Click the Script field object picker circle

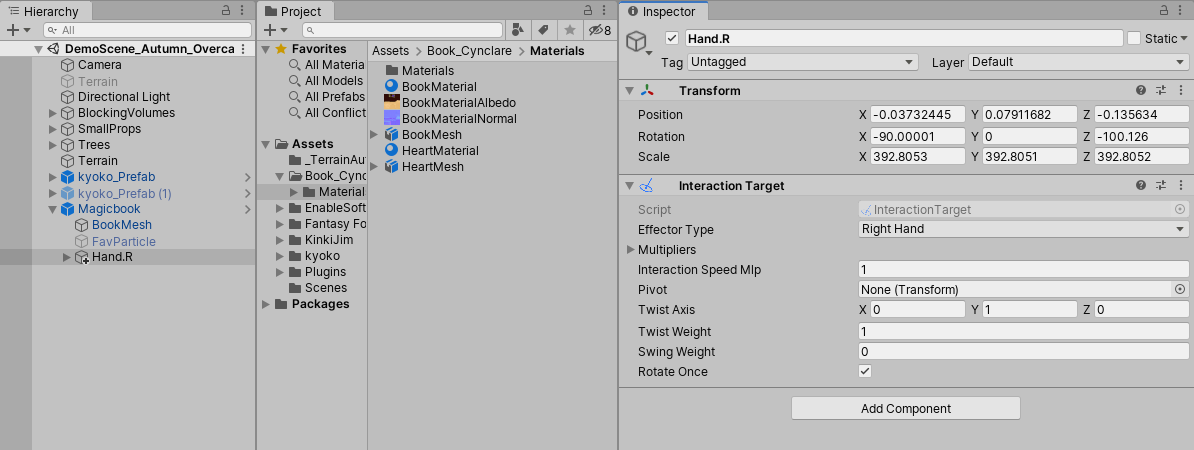(1180, 209)
